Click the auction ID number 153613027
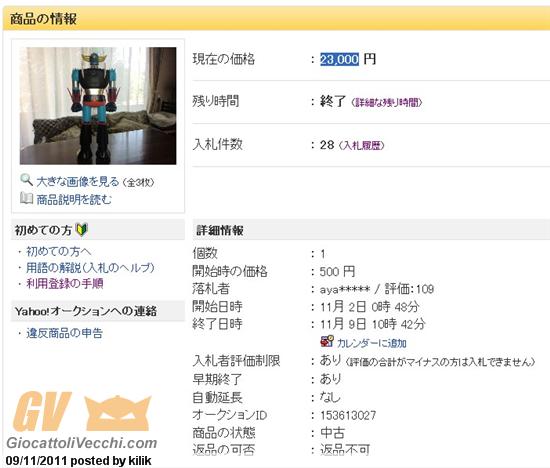 click(x=348, y=415)
